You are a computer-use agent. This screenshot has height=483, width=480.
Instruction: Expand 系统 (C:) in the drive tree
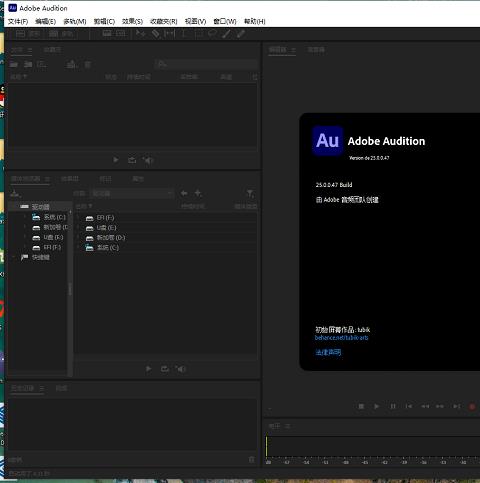coord(25,217)
